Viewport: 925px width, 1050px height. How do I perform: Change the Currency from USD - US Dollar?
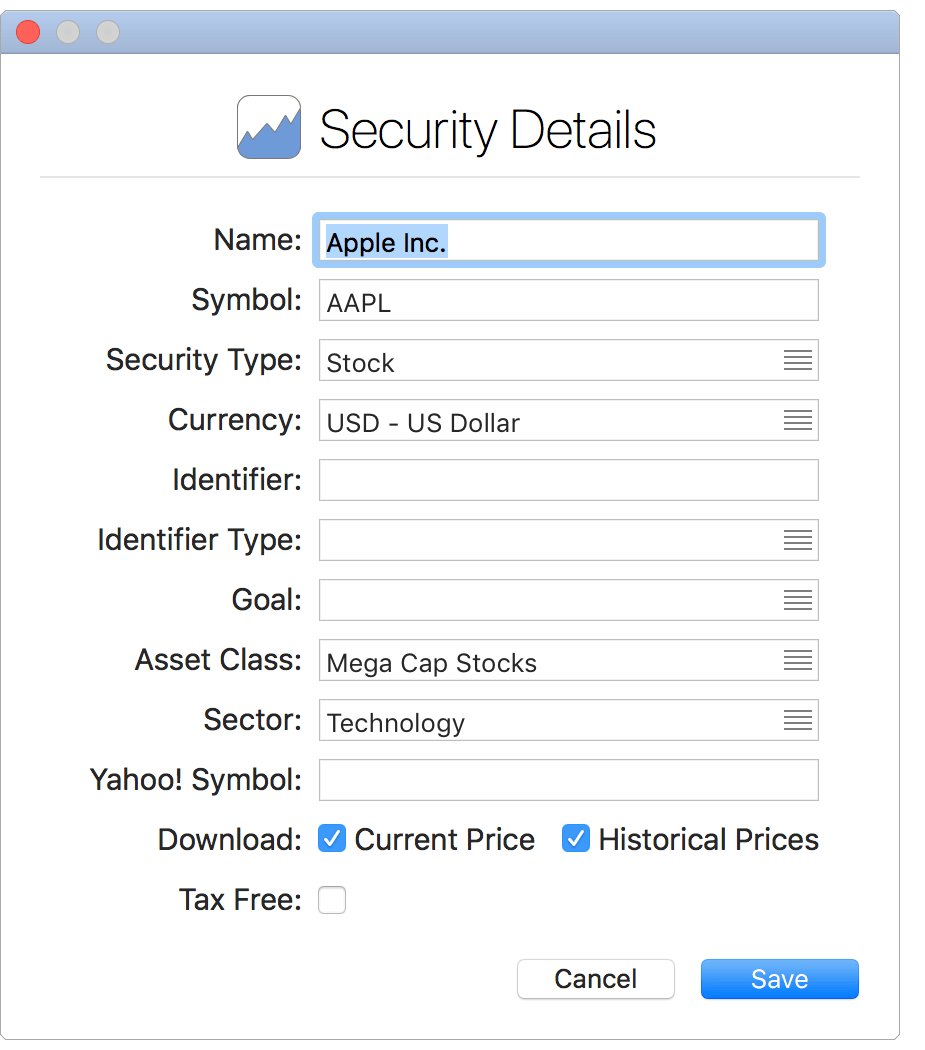coord(568,420)
